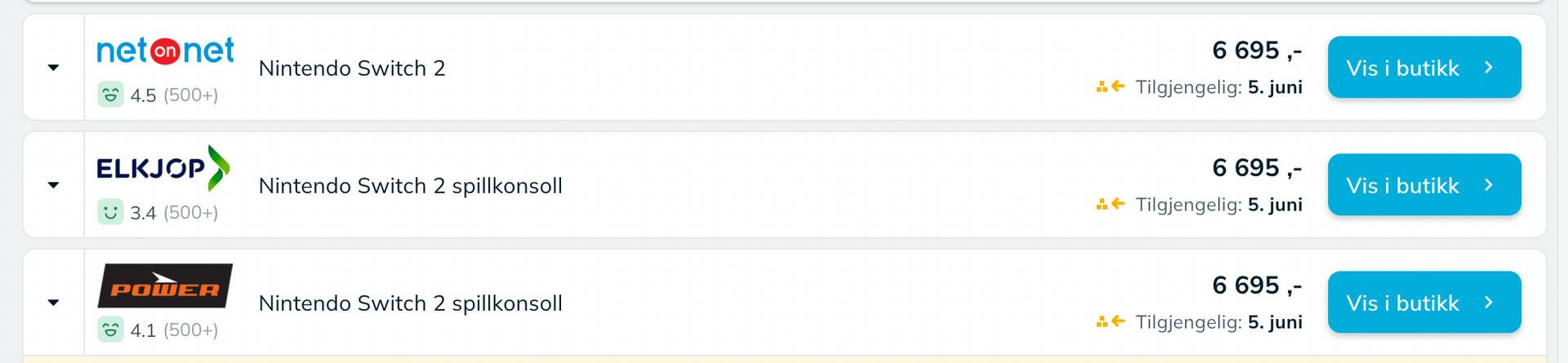Viewport: 1568px width, 363px height.
Task: Open Power's Vis i butikk button
Action: click(1424, 303)
